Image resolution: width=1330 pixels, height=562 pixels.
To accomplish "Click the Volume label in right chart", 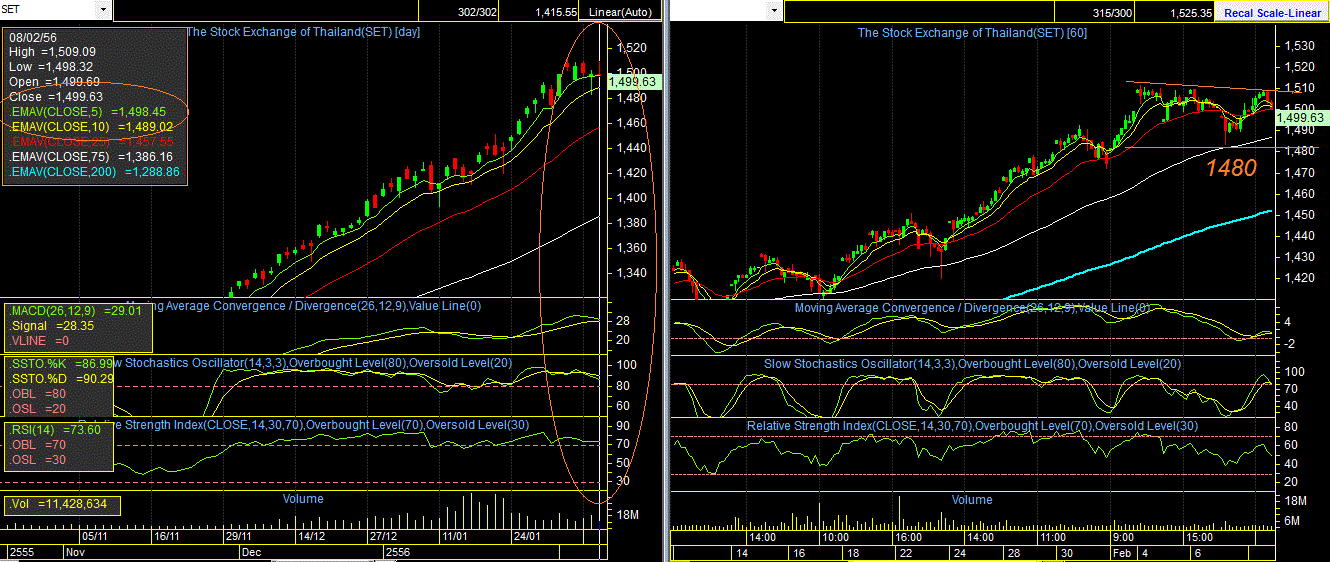I will [972, 499].
